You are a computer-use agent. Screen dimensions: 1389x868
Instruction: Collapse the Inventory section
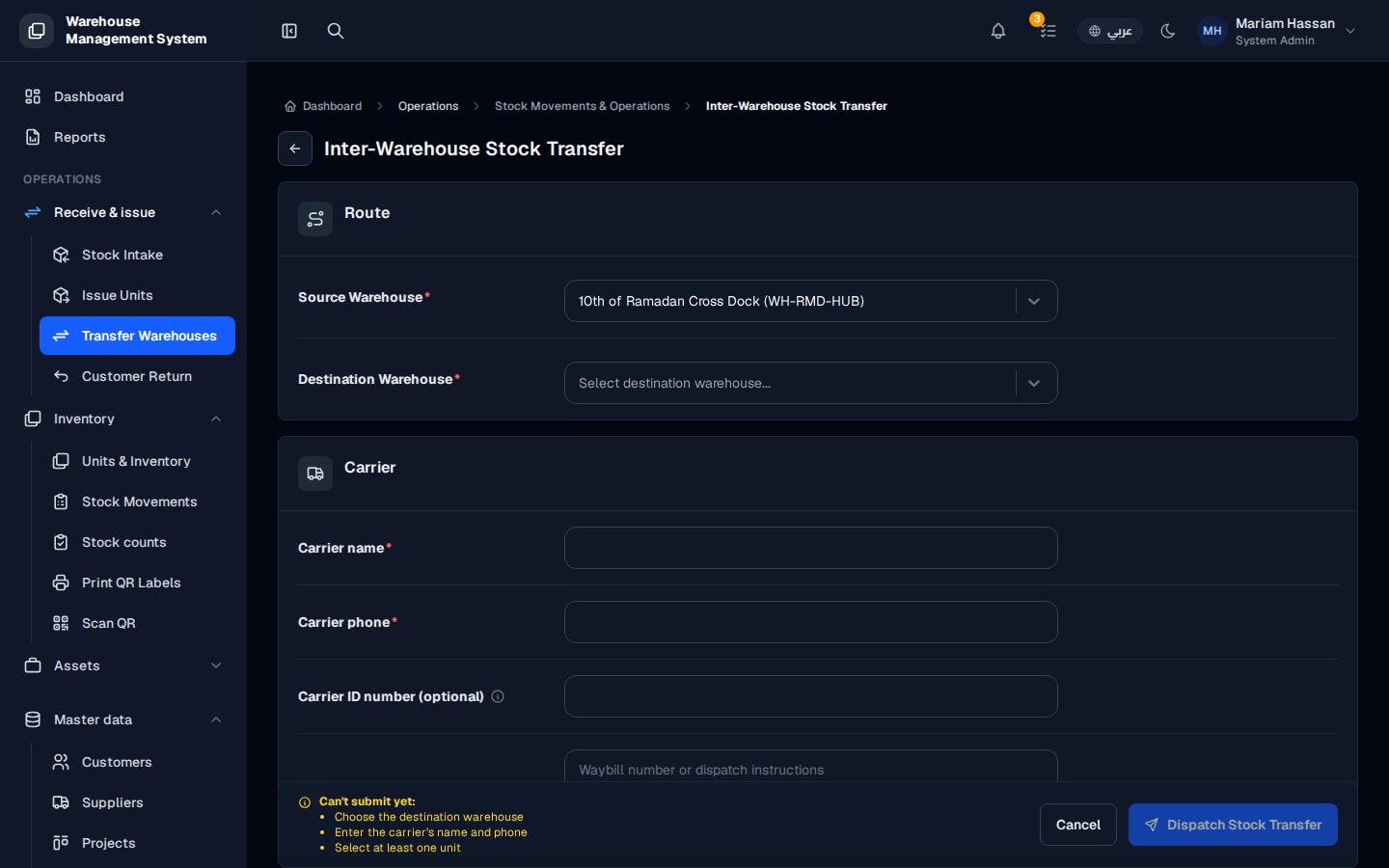(123, 419)
